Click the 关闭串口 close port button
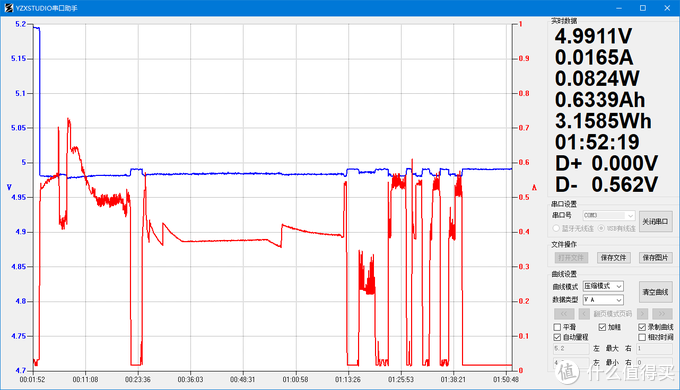The image size is (680, 390). [655, 221]
